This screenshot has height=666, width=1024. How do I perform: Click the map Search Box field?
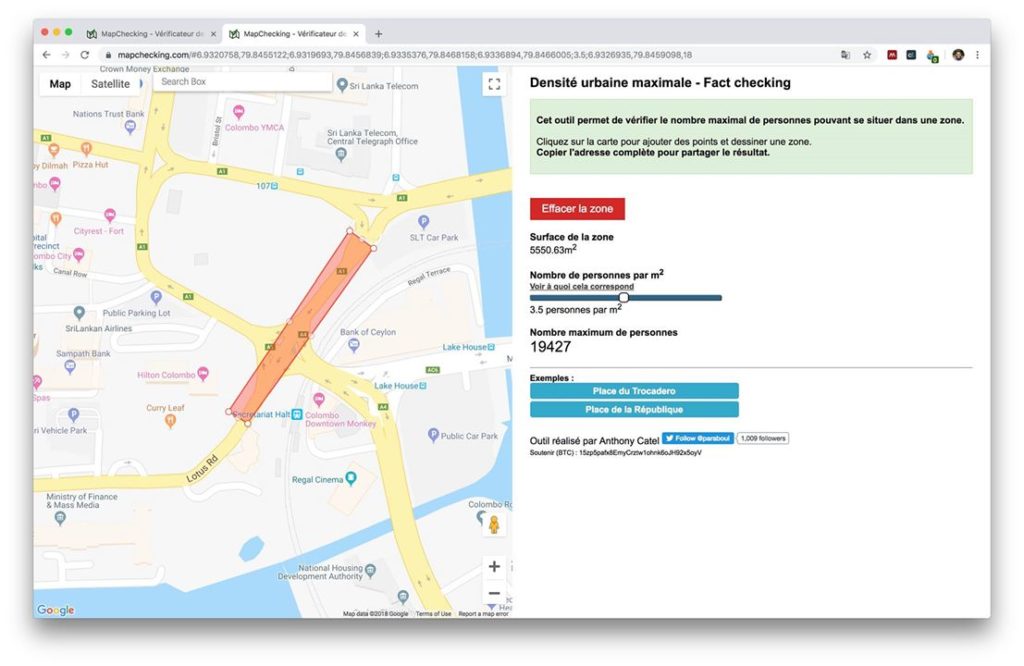[x=242, y=82]
